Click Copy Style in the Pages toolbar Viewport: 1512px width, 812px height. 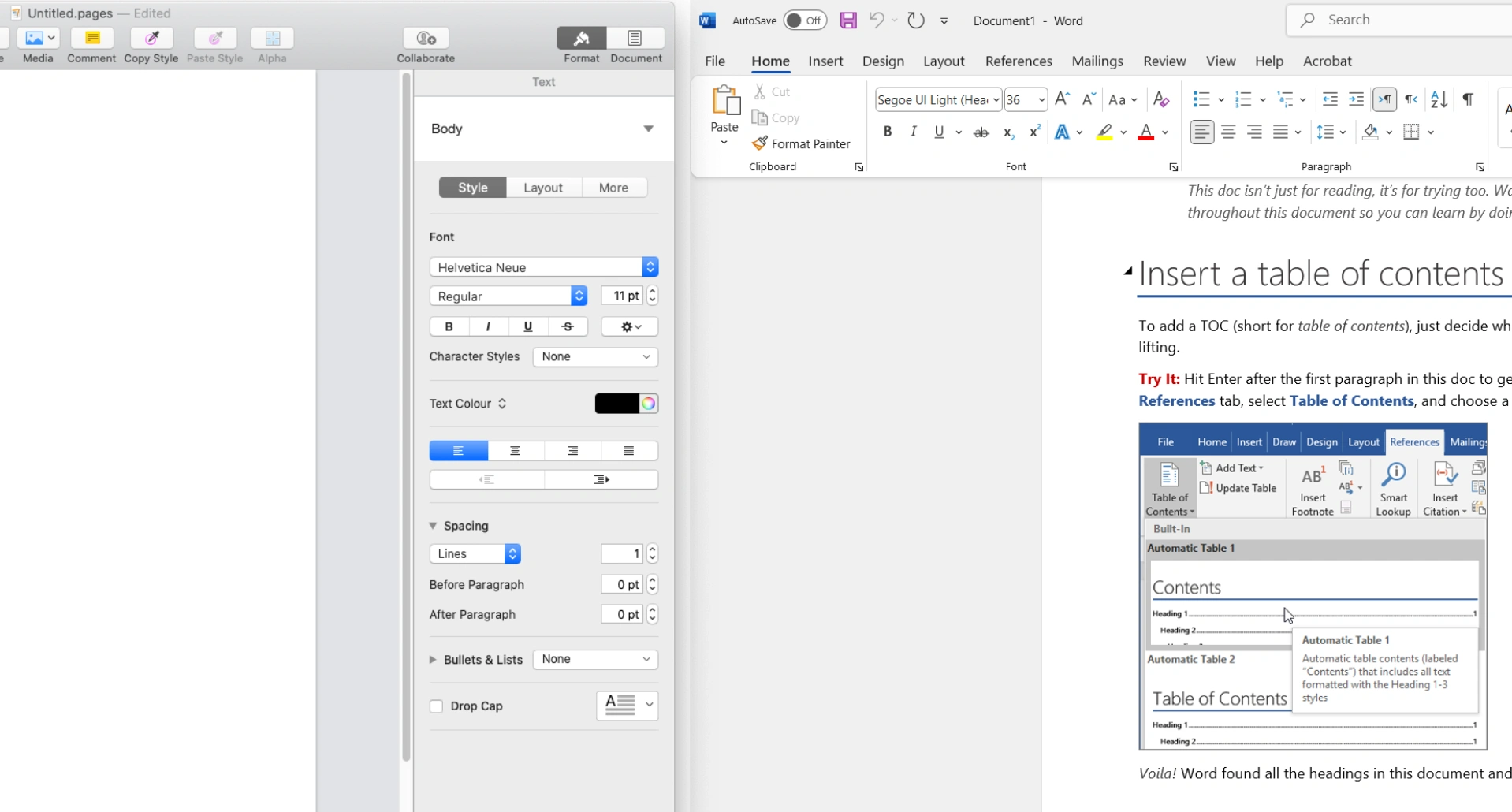(x=150, y=43)
